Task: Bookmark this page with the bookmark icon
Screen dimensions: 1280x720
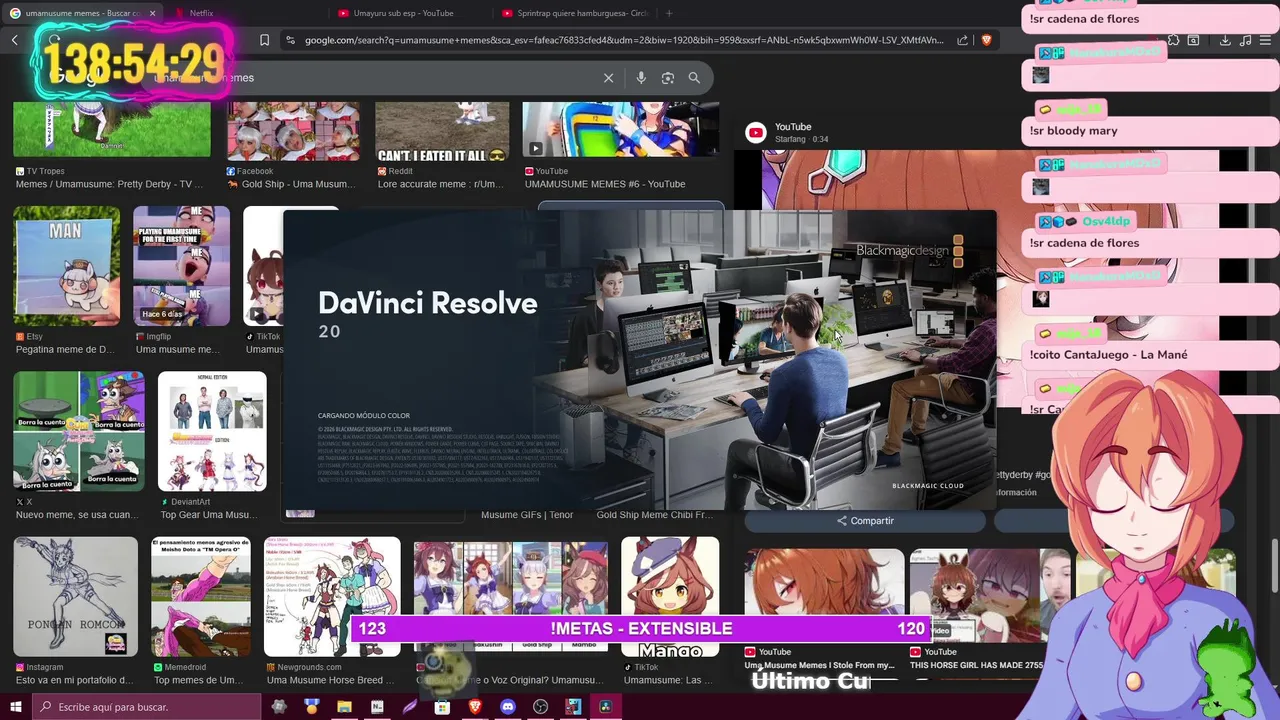Action: pyautogui.click(x=264, y=40)
